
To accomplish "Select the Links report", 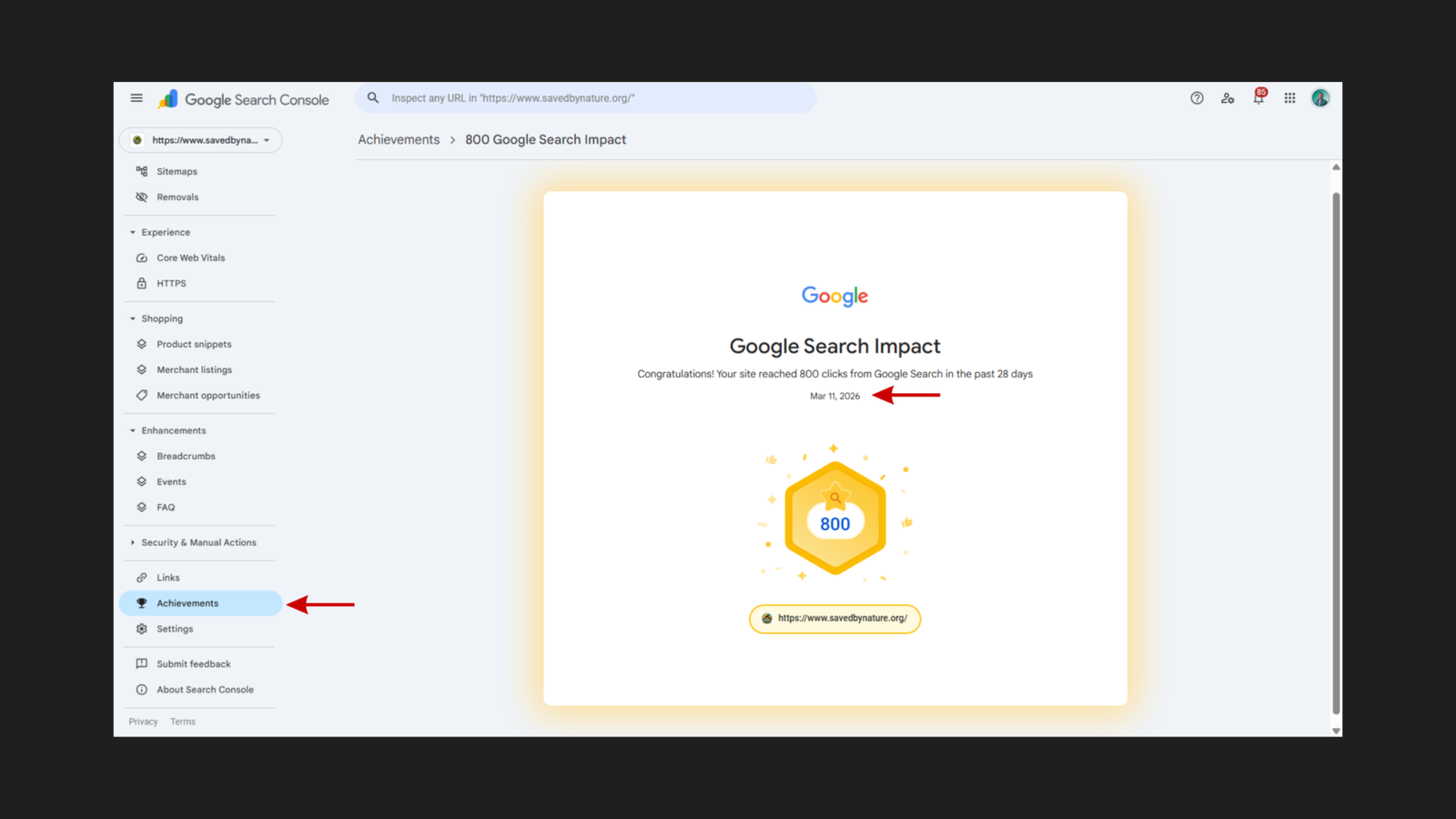I will (x=167, y=577).
